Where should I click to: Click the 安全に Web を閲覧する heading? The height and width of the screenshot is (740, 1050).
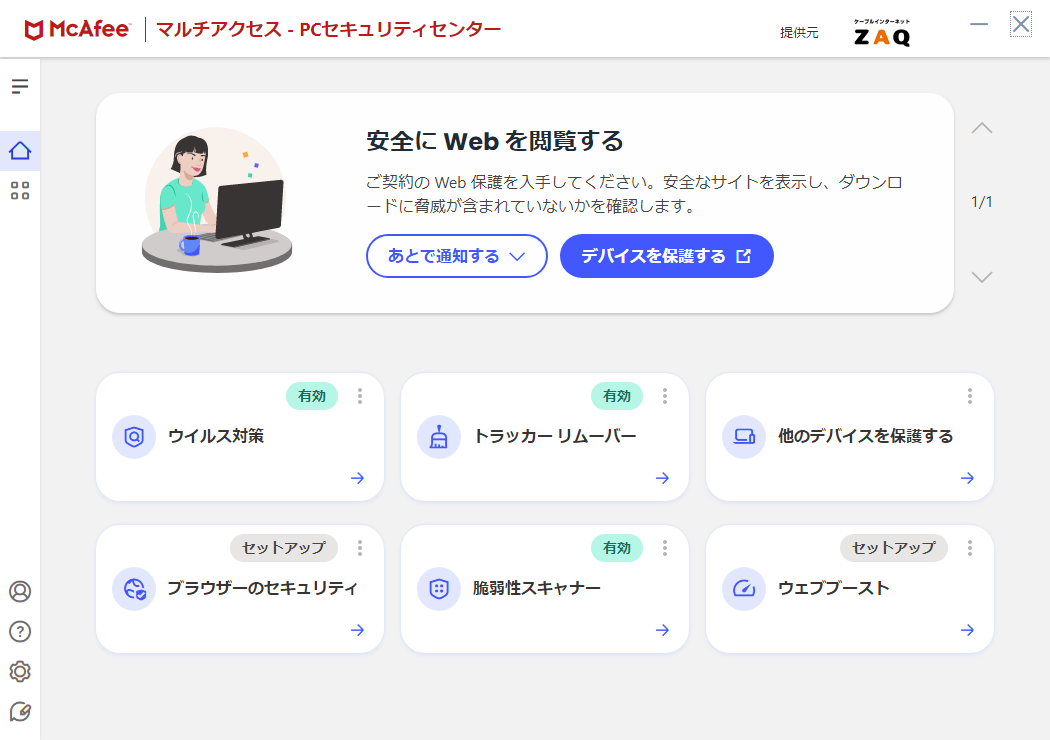(x=495, y=141)
